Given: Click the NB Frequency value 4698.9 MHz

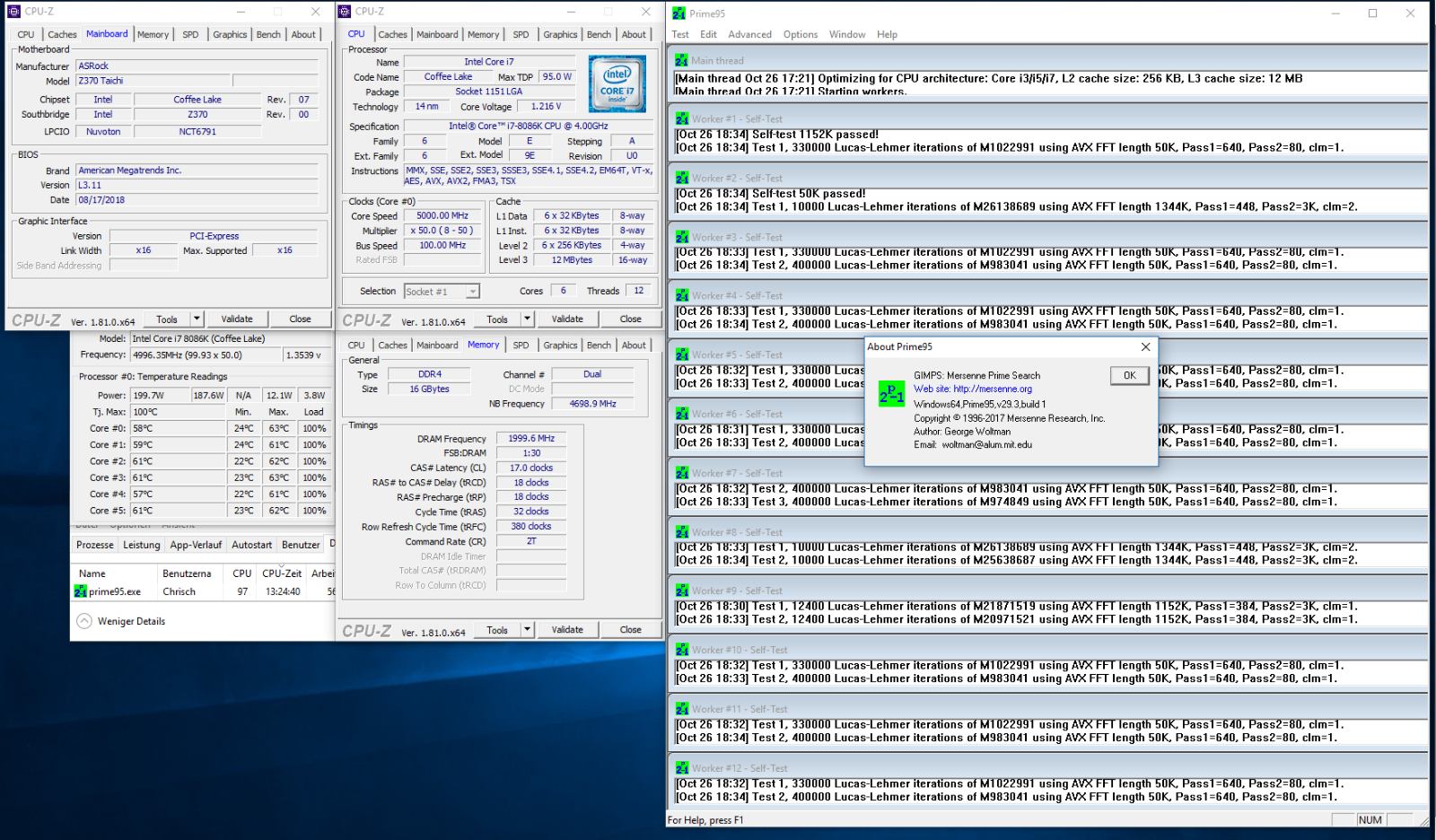Looking at the screenshot, I should pos(592,404).
